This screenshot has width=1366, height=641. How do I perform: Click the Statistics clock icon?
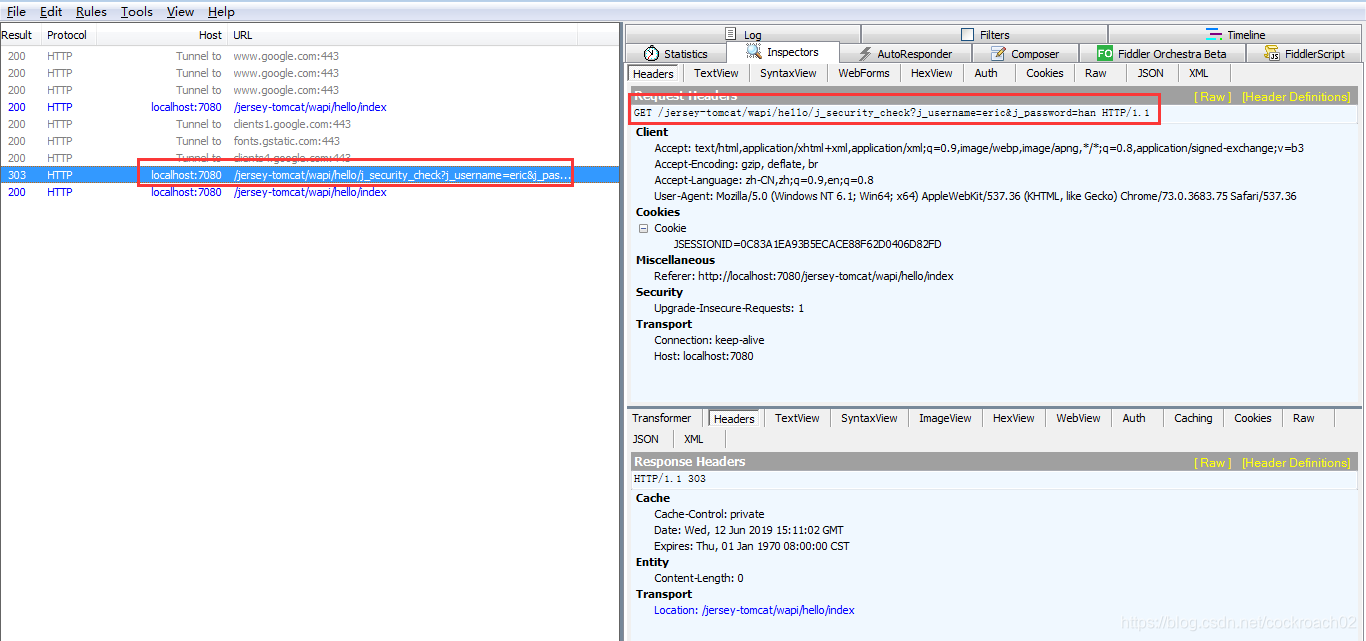pyautogui.click(x=652, y=54)
